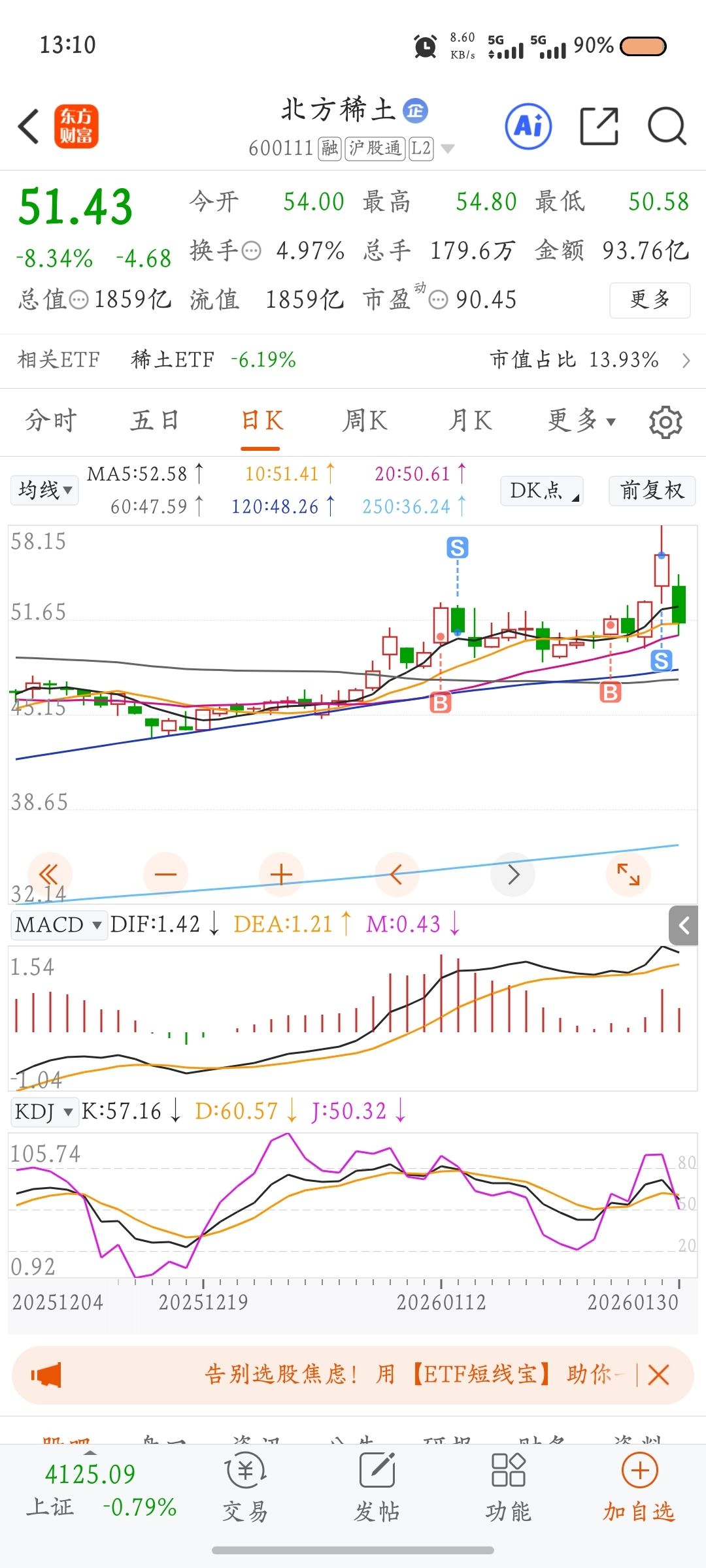706x1568 pixels.
Task: Switch to 五日 tab
Action: tap(155, 421)
